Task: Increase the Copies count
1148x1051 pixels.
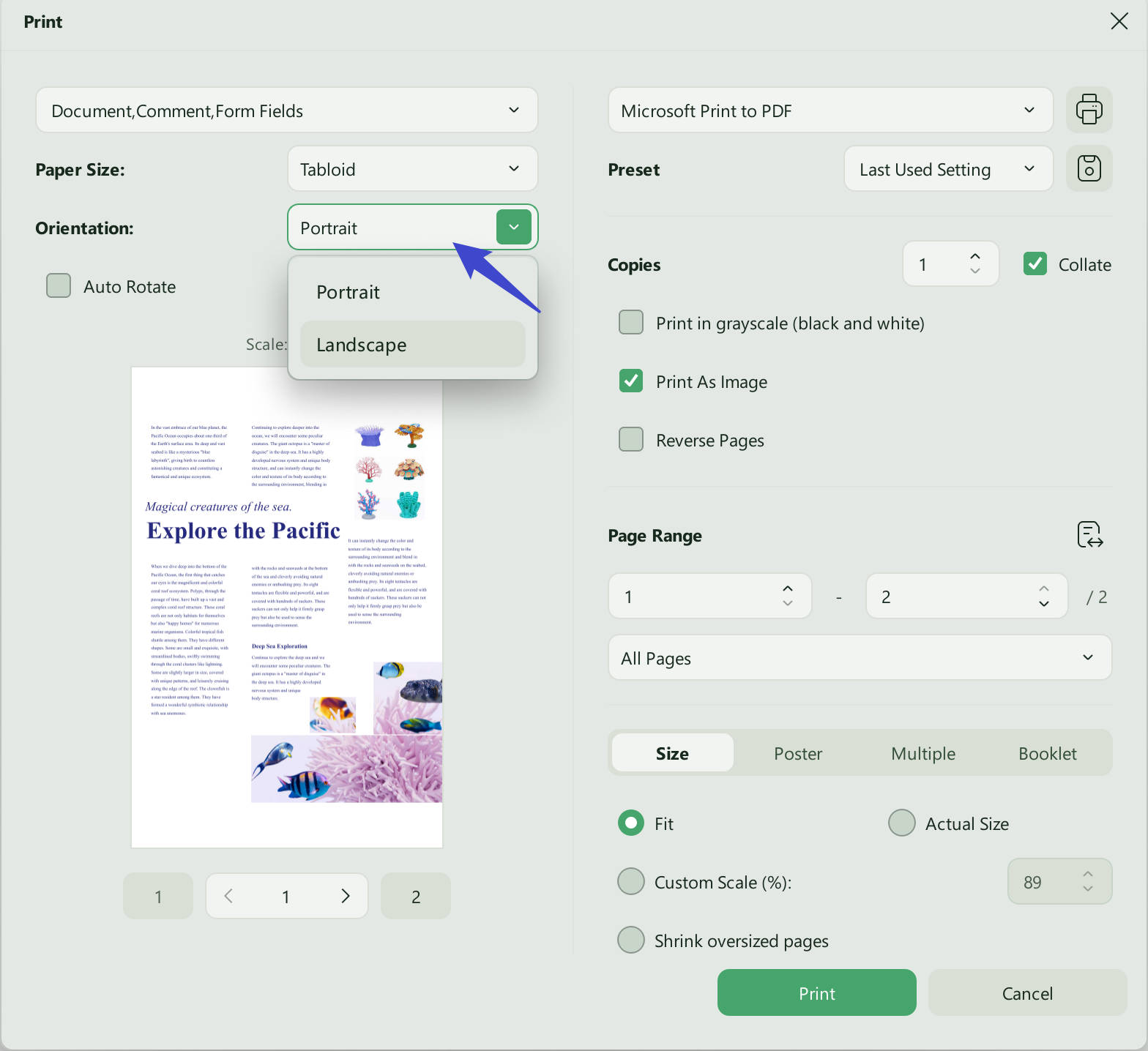Action: [975, 257]
